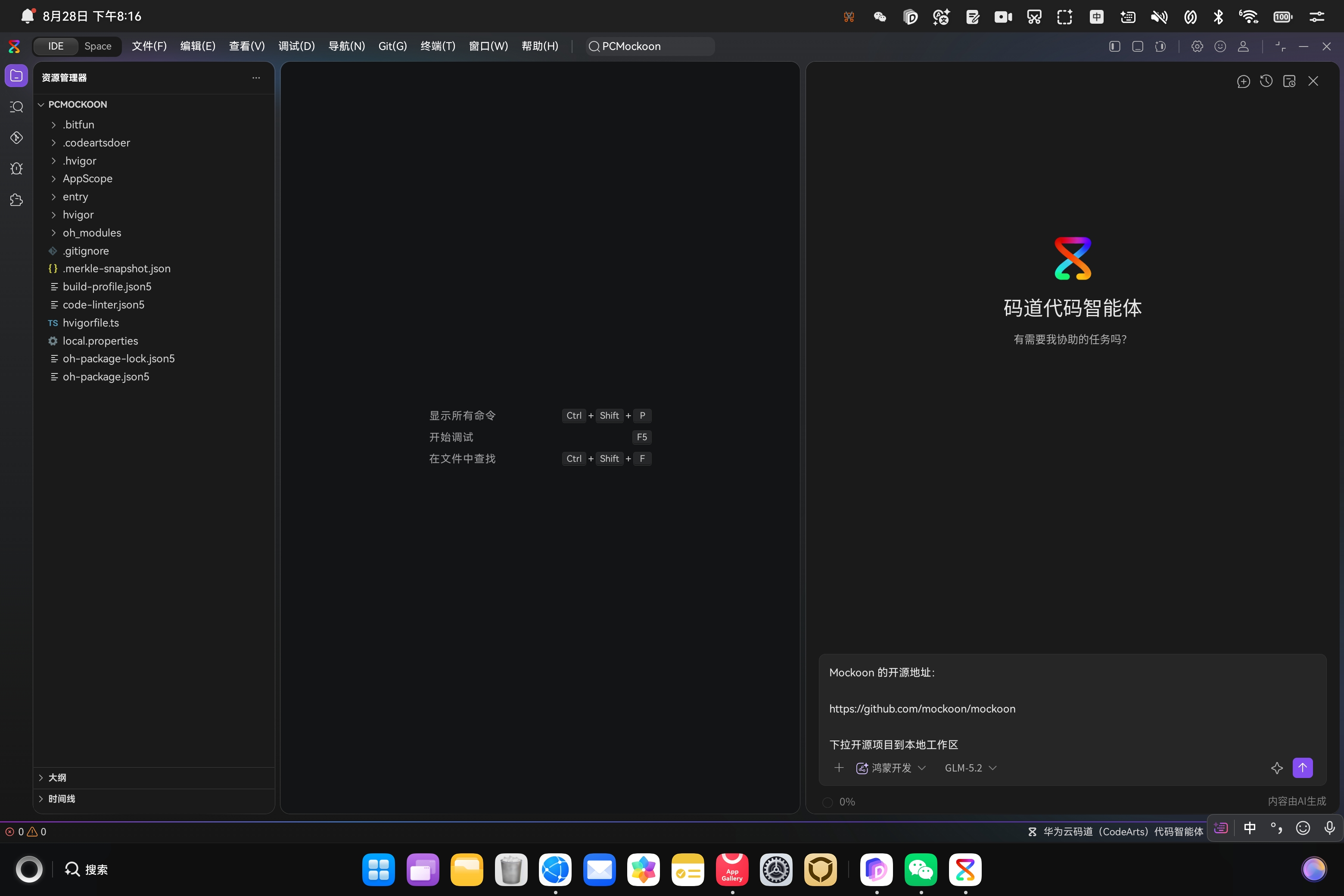Open the 窗口(W) menu
1344x896 pixels.
(x=488, y=46)
